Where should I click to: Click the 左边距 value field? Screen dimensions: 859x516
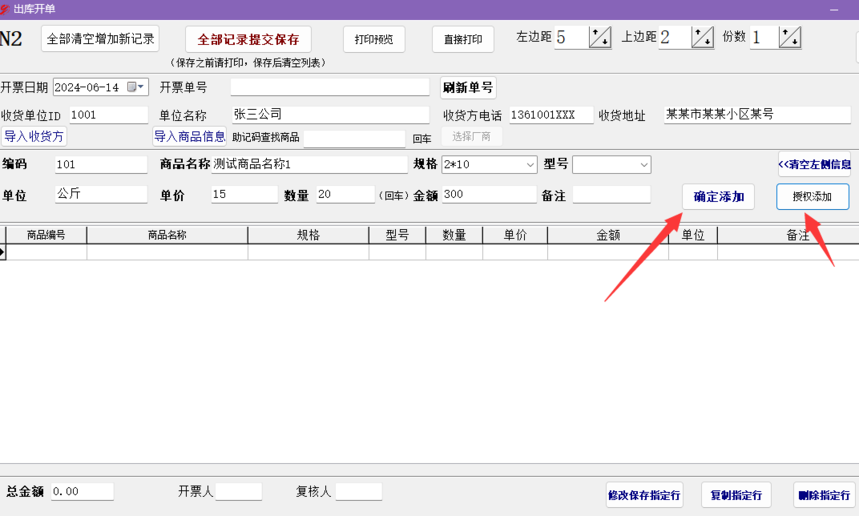(x=571, y=37)
